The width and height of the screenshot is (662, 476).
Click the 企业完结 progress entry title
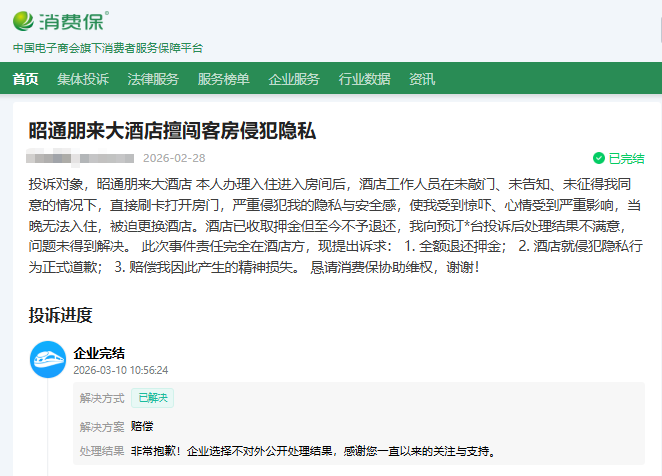point(99,353)
